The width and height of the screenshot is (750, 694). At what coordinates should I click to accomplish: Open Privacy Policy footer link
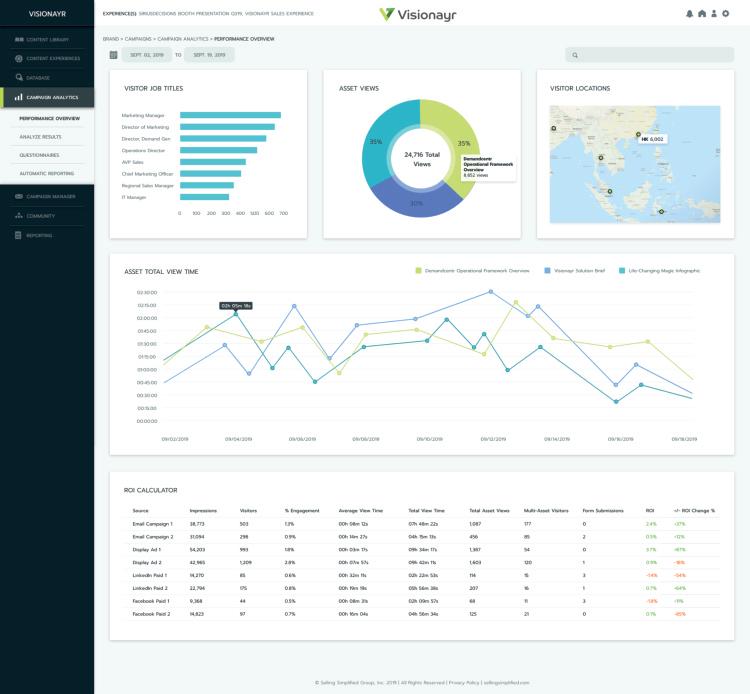[464, 683]
